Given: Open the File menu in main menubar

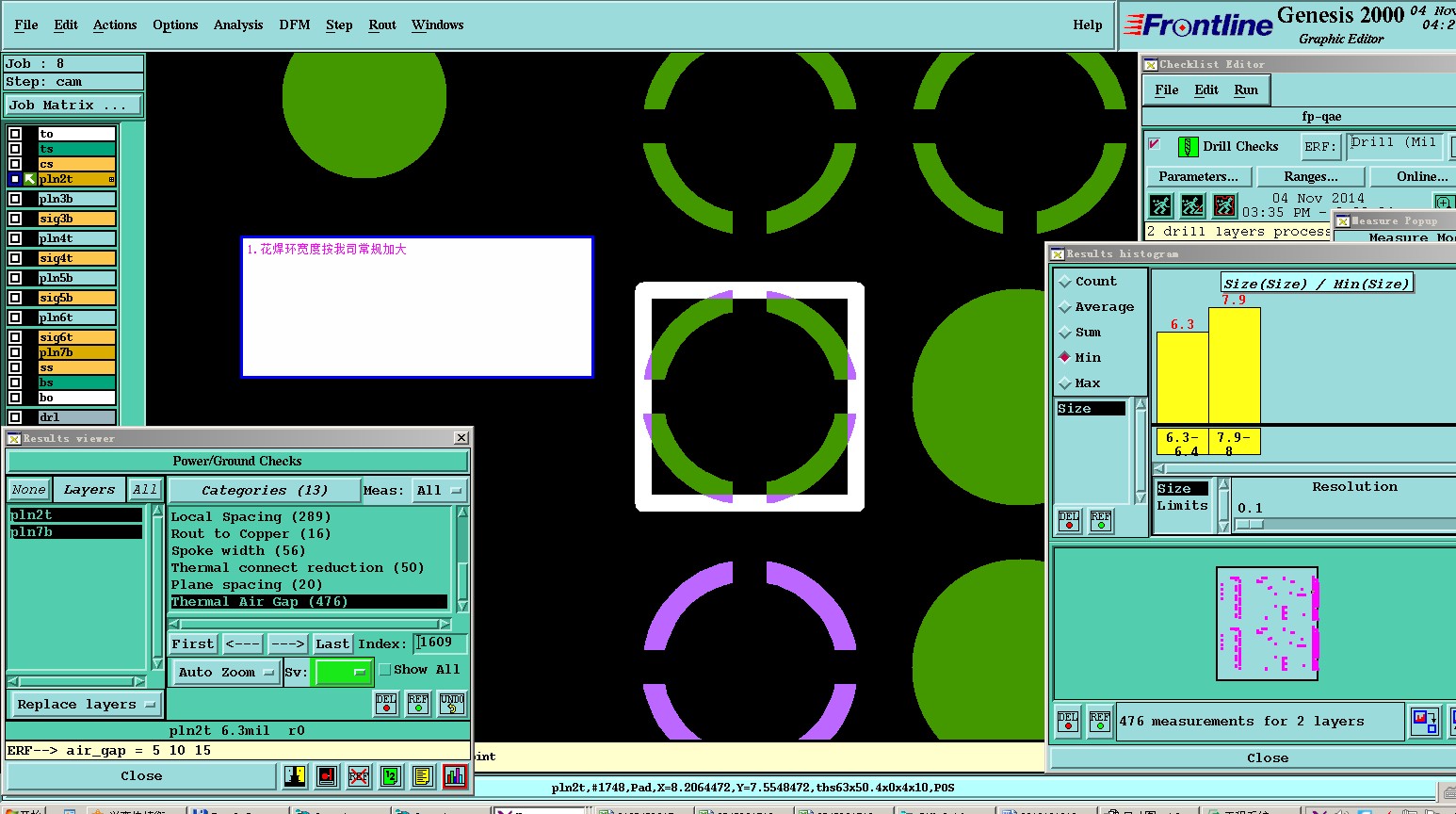Looking at the screenshot, I should 26,25.
